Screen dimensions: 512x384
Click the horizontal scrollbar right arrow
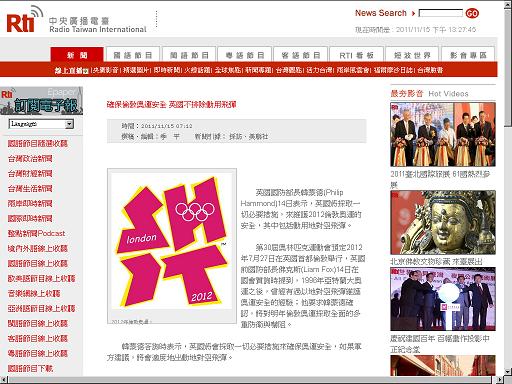point(500,380)
